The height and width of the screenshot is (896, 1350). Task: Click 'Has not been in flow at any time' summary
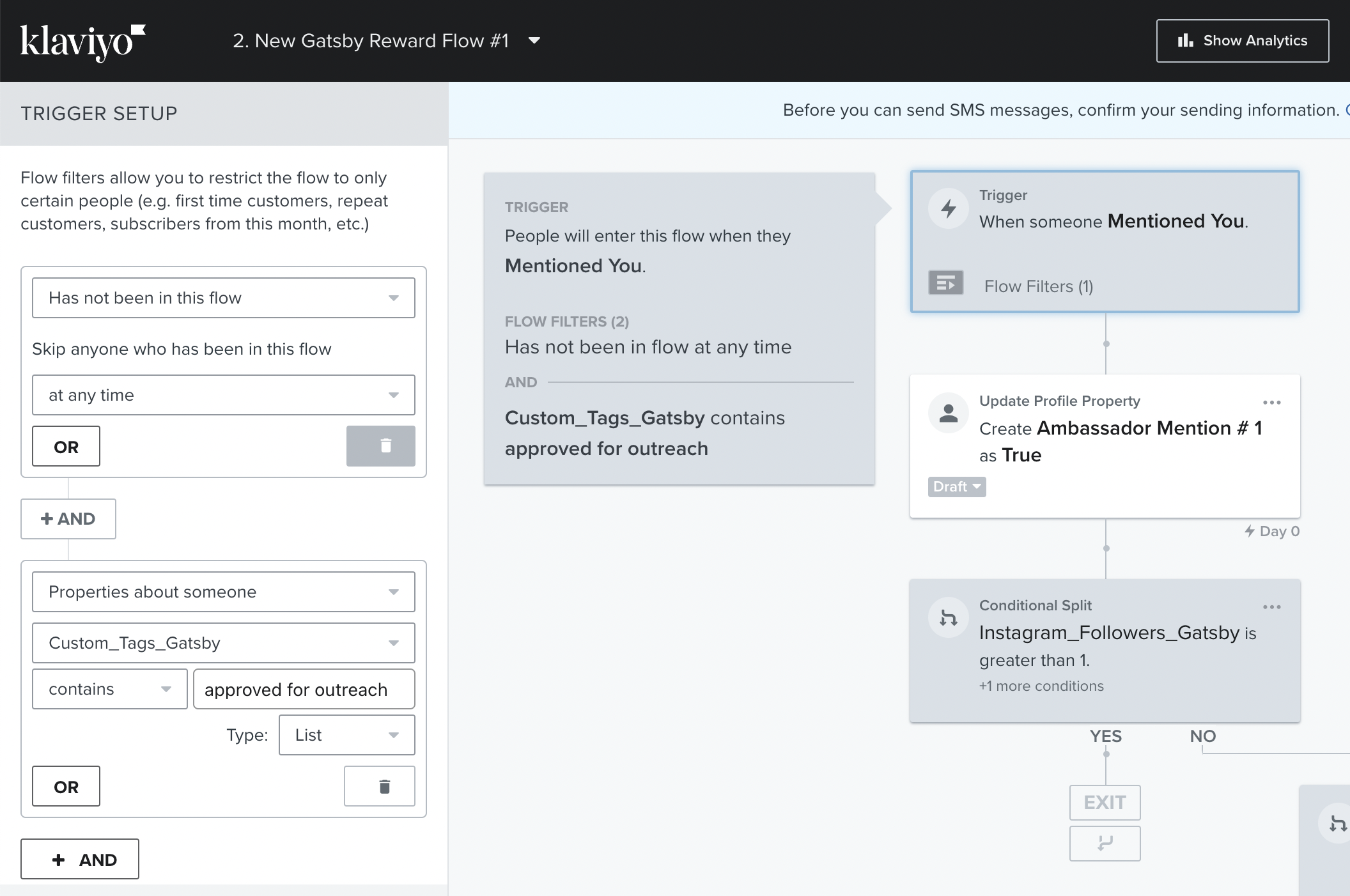648,347
